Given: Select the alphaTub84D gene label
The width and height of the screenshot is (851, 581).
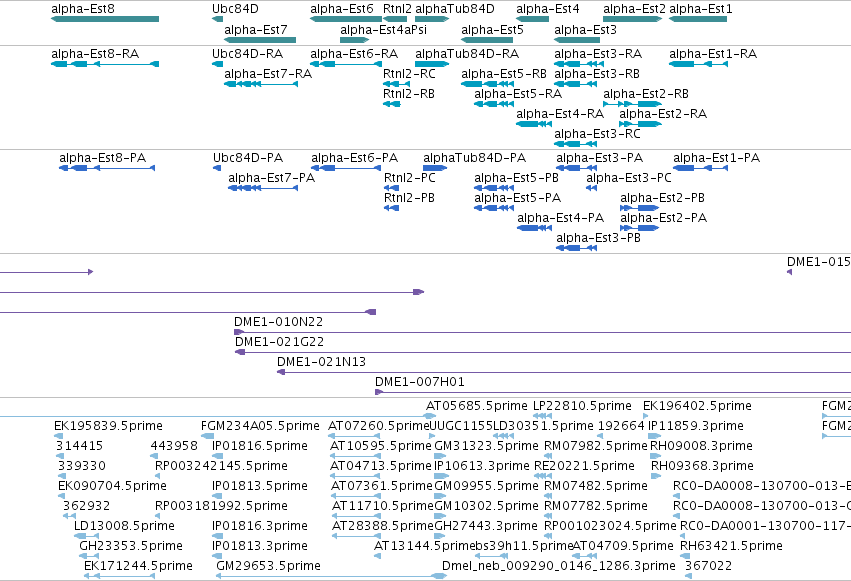Looking at the screenshot, I should [455, 9].
